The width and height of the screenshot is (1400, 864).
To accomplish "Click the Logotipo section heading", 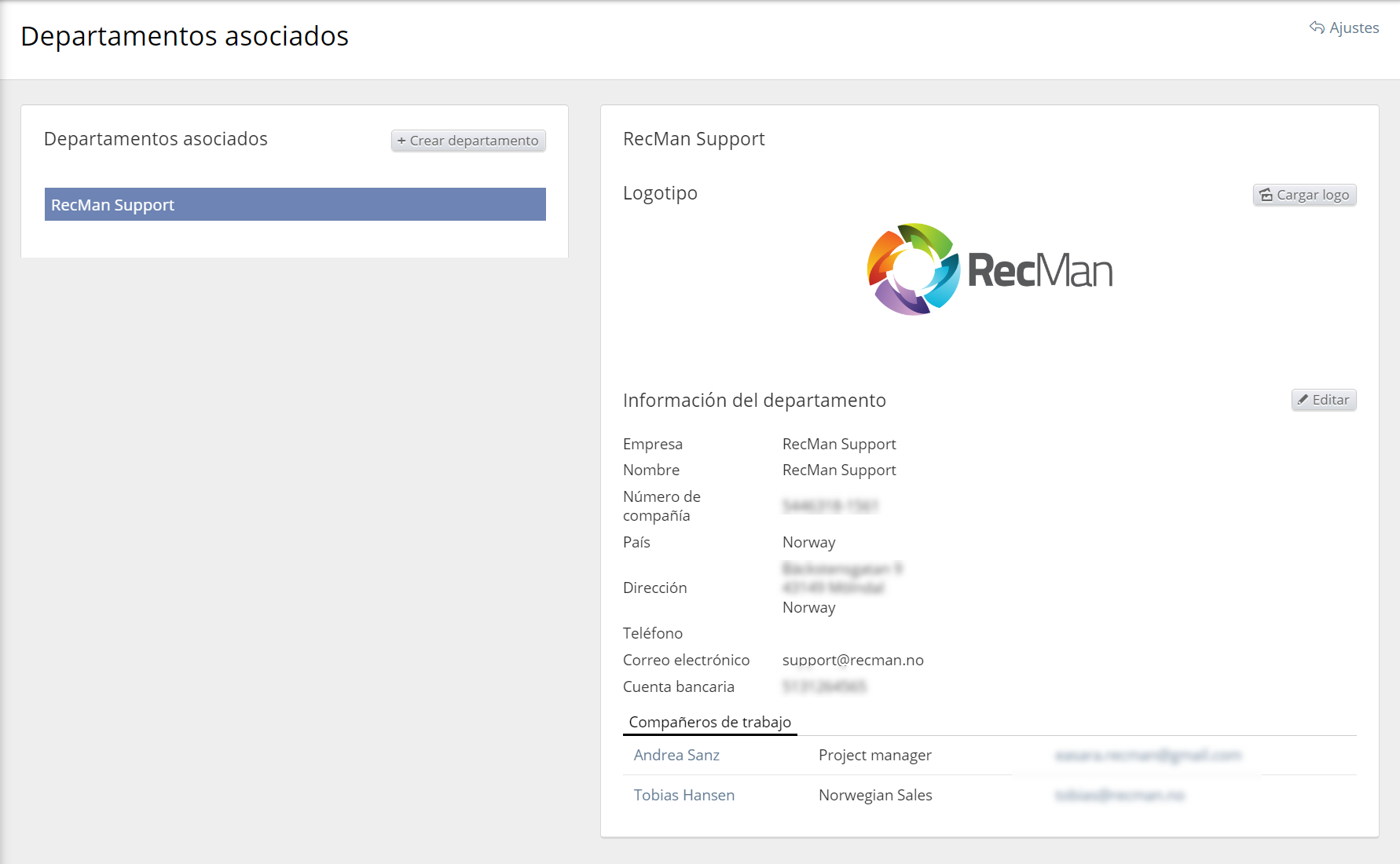I will pos(660,193).
